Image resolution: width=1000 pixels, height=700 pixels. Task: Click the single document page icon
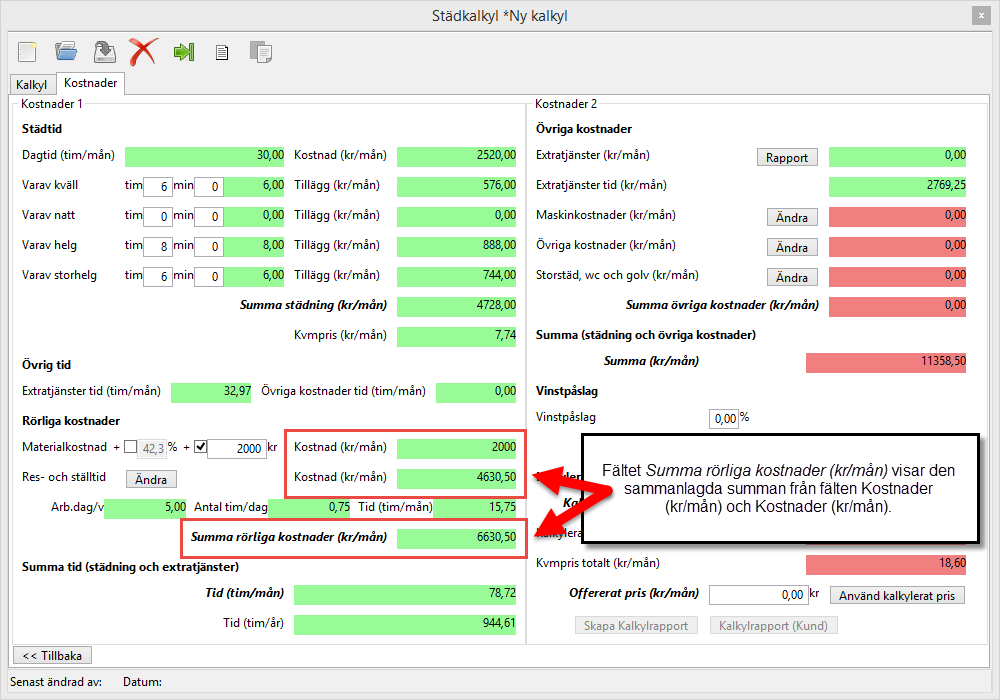222,52
